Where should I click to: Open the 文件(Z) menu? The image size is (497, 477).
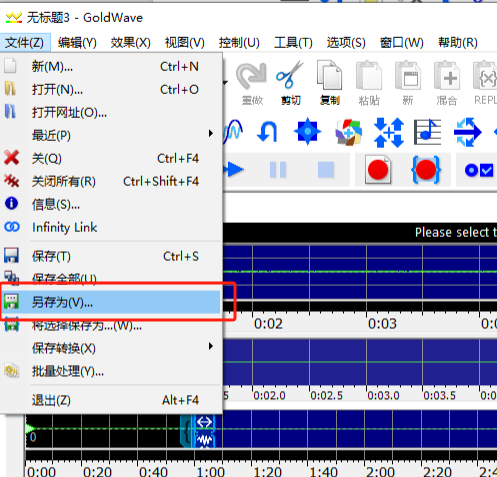coord(25,43)
